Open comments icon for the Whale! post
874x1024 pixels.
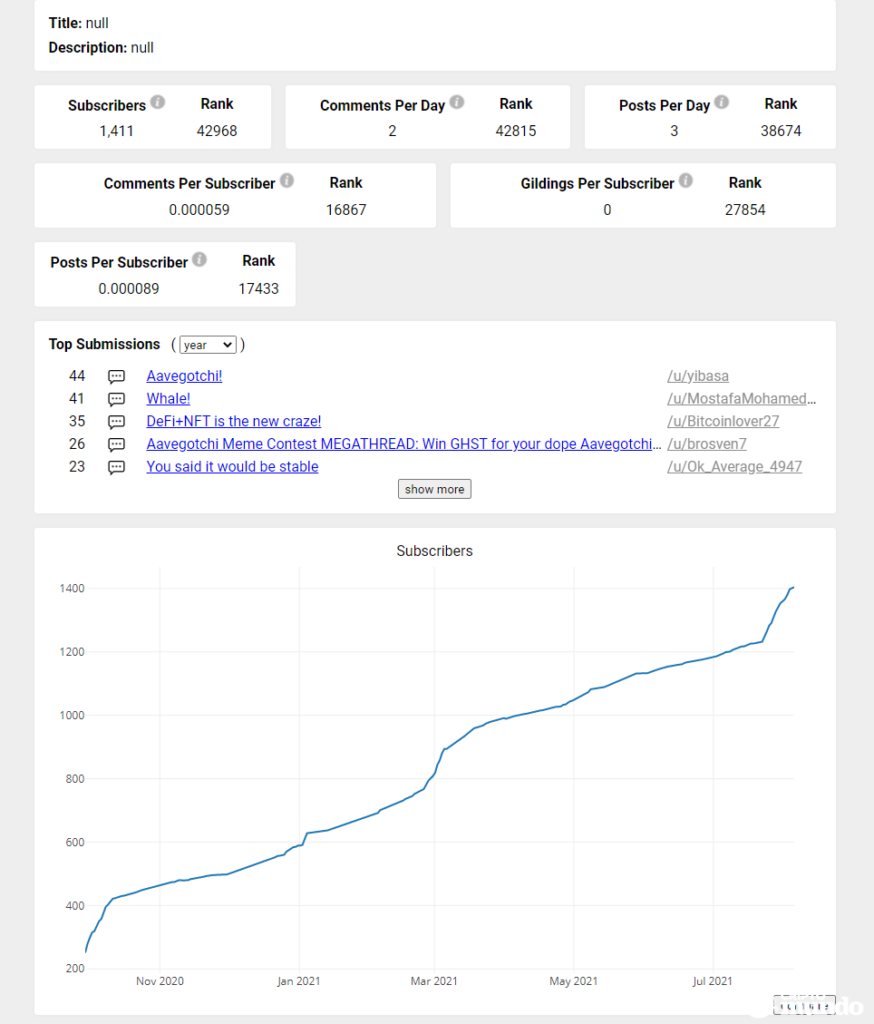[x=117, y=399]
